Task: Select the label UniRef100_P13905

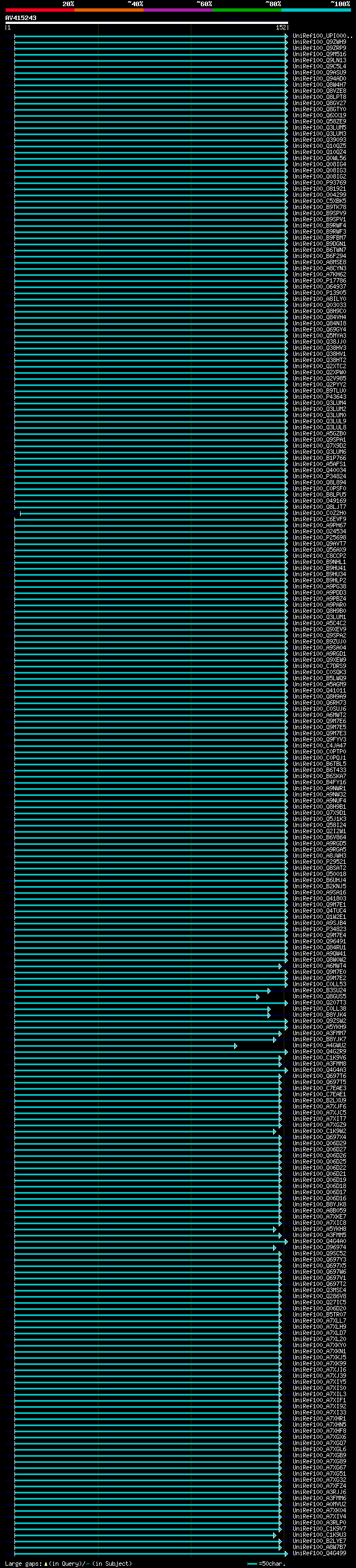Action: point(319,293)
